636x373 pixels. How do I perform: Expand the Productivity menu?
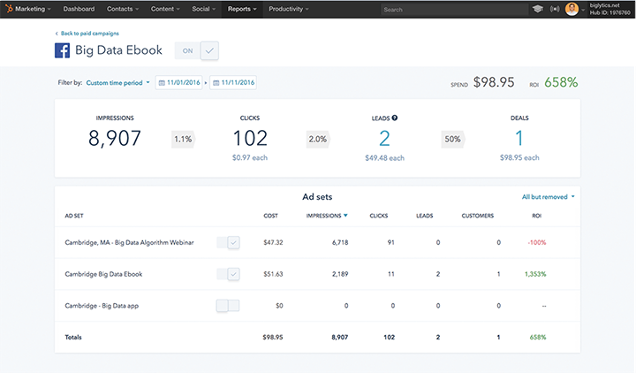288,9
